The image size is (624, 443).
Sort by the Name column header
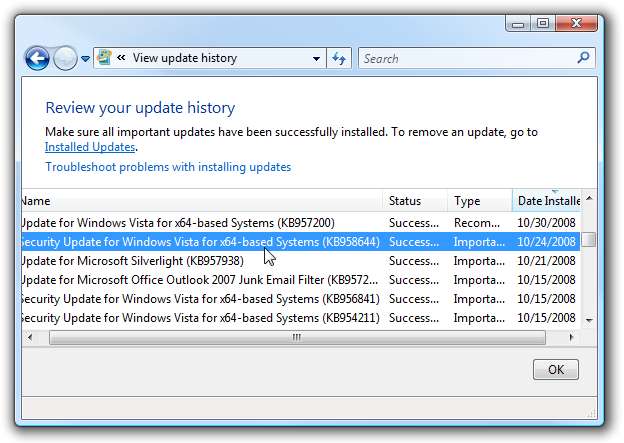pos(202,201)
